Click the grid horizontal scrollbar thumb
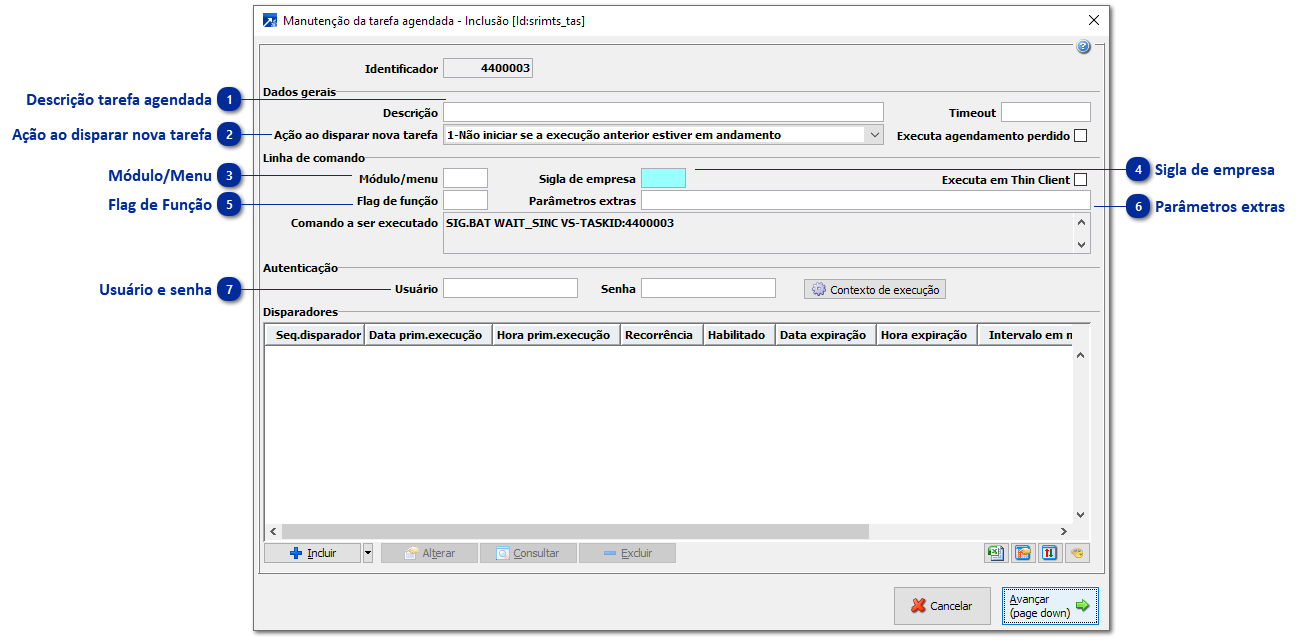 pyautogui.click(x=575, y=532)
